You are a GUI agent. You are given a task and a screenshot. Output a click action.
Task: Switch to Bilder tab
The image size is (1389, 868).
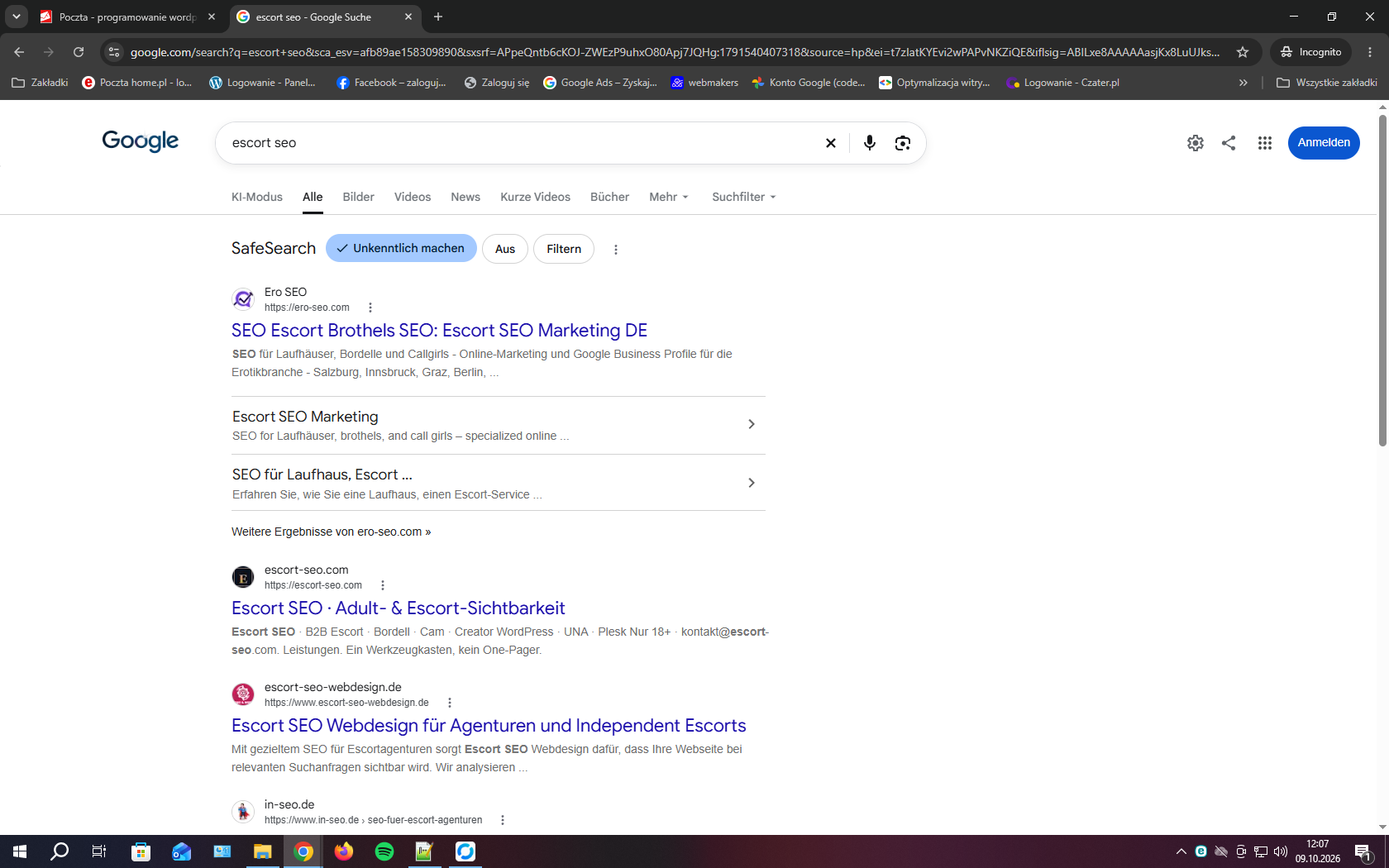359,197
